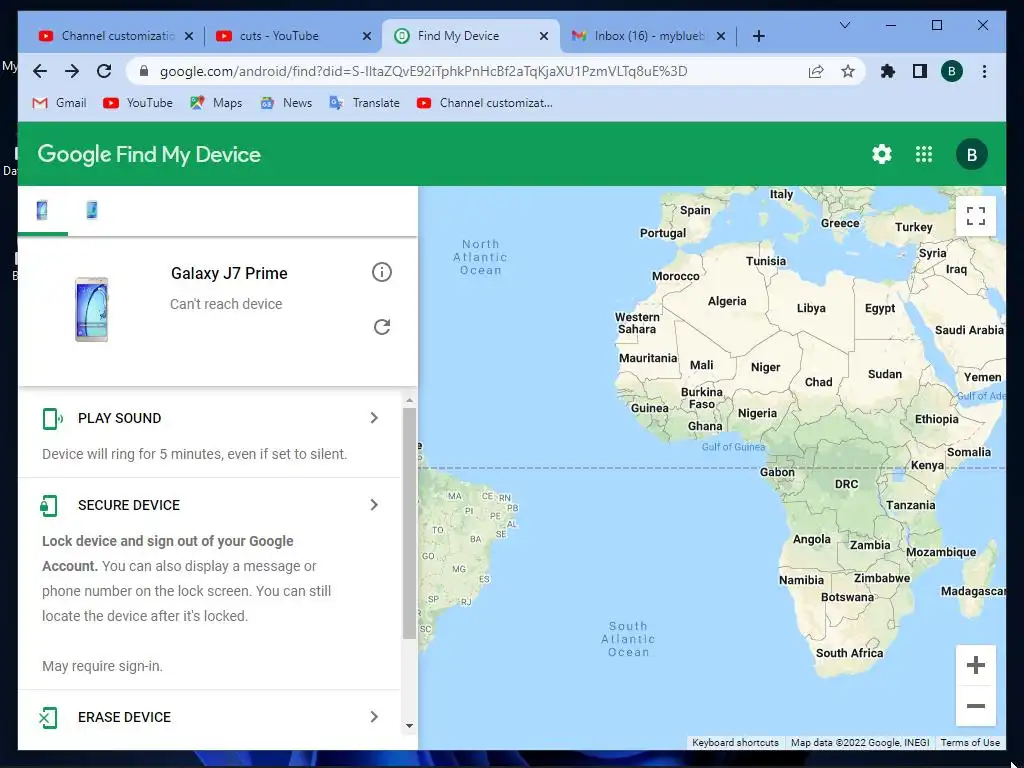Viewport: 1024px width, 768px height.
Task: Click the Galaxy J7 Prime phone image
Action: 91,310
